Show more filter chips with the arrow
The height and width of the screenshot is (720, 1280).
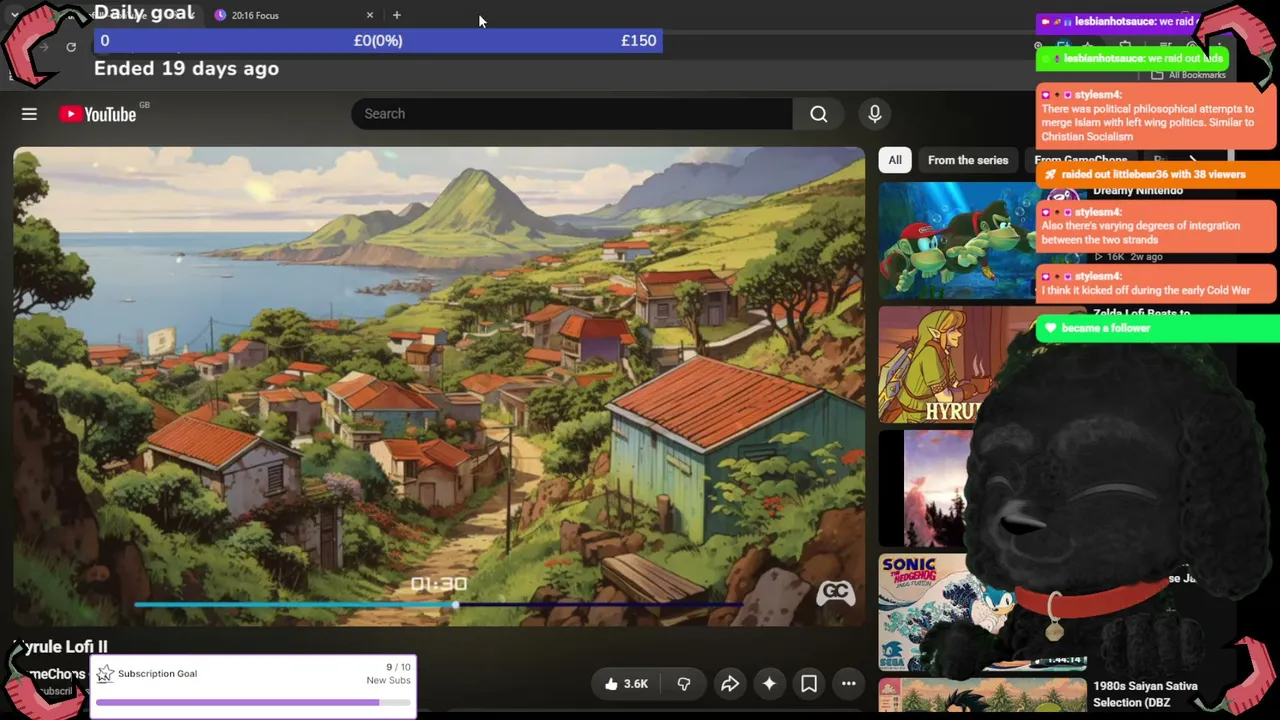click(x=1193, y=160)
